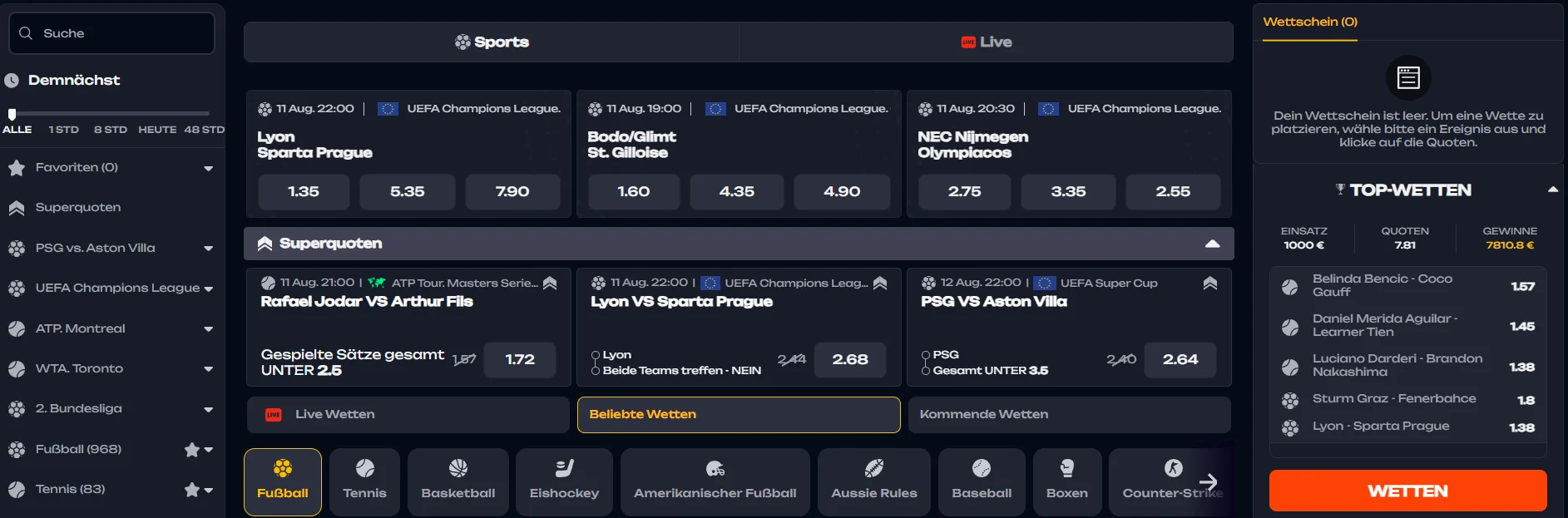Select radio Gesamt UNTER 3.5
This screenshot has width=1568, height=518.
[x=926, y=371]
